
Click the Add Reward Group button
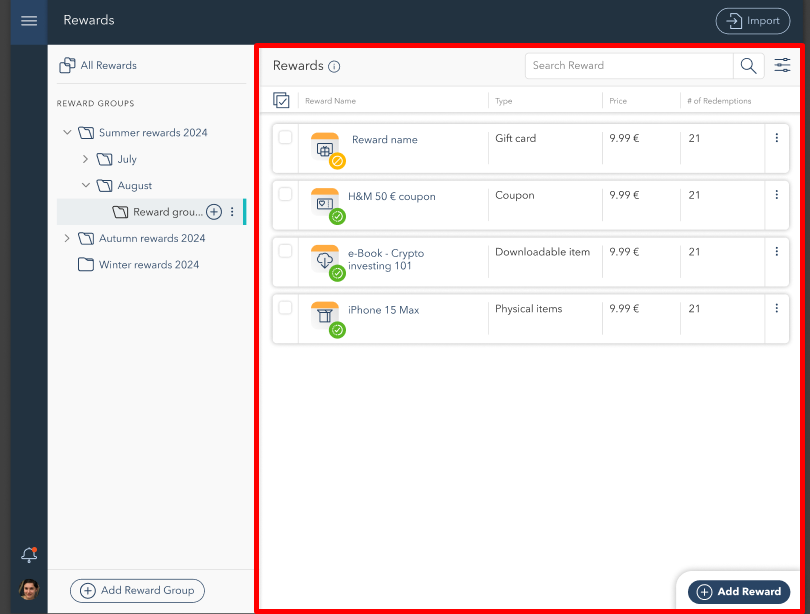click(x=137, y=590)
